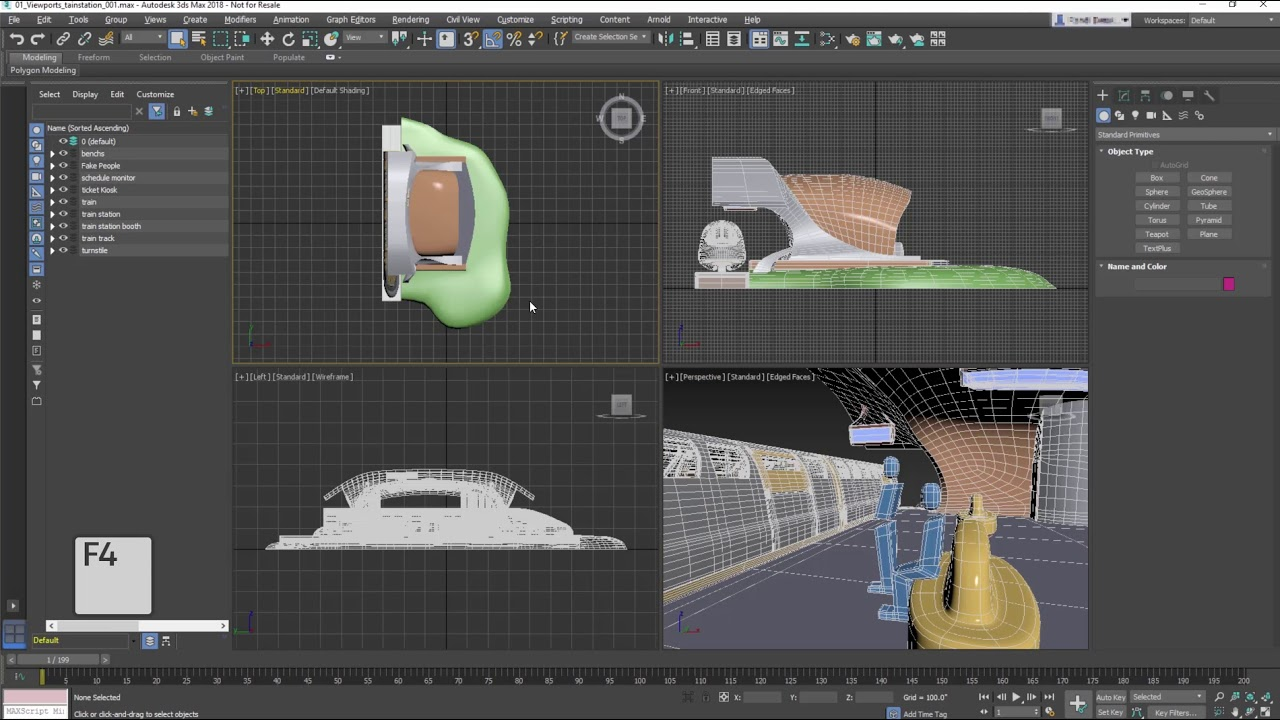
Task: Click the Teapot primitive button
Action: (1156, 234)
